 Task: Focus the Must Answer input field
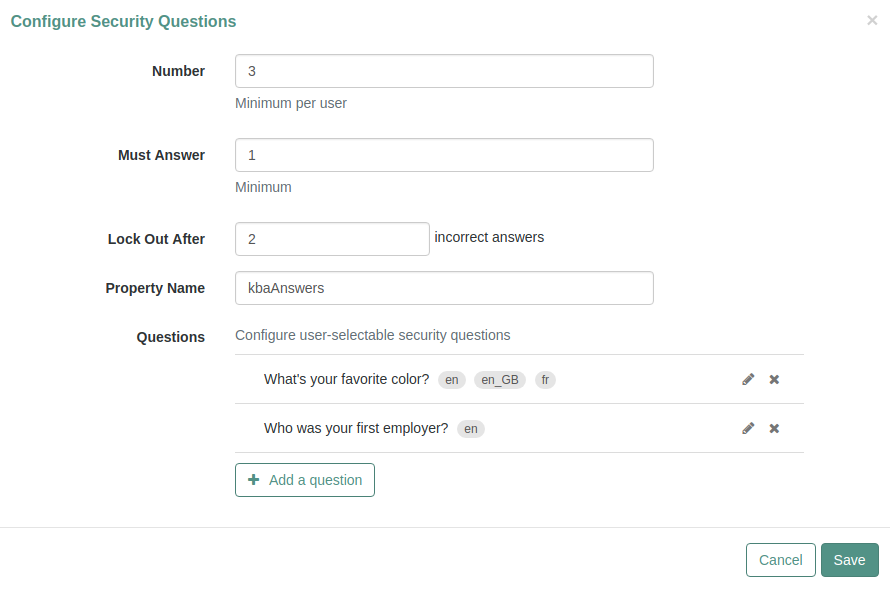coord(444,155)
